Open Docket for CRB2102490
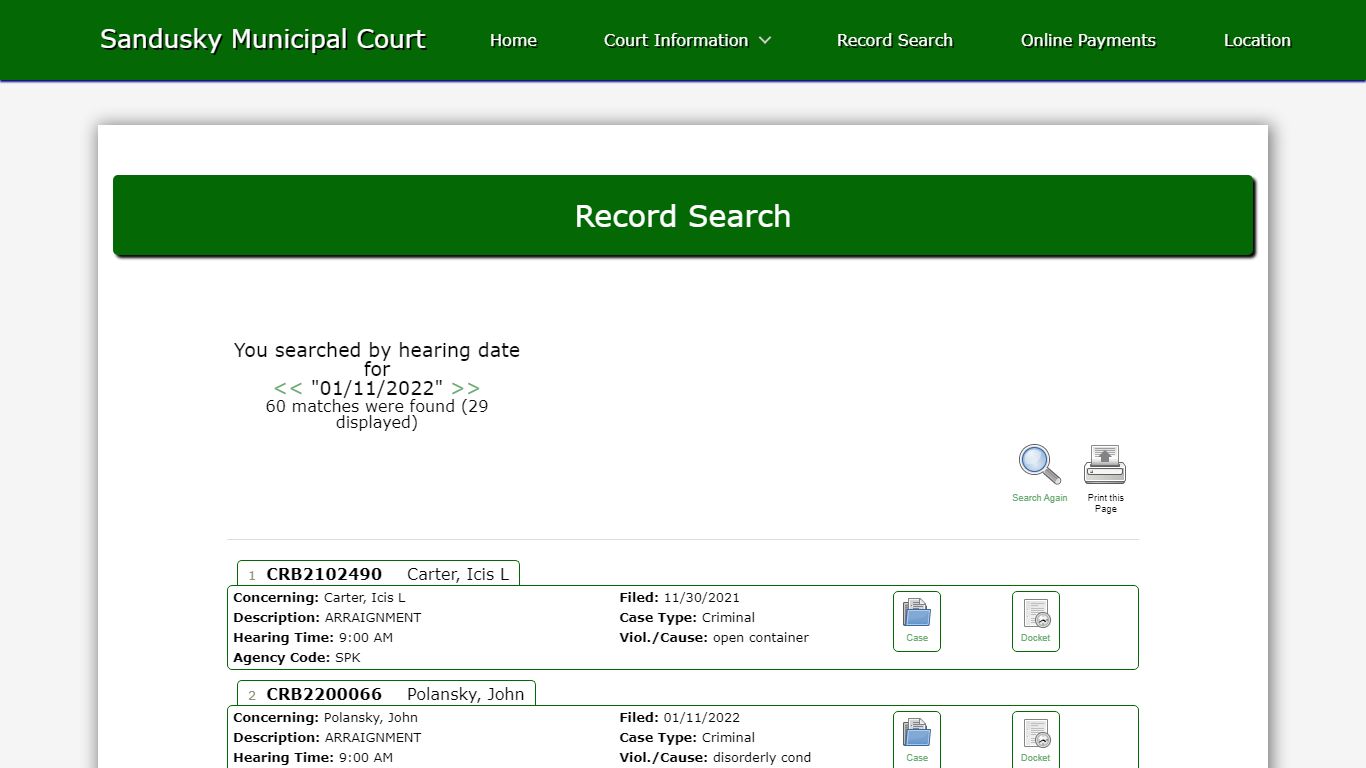 click(1036, 621)
